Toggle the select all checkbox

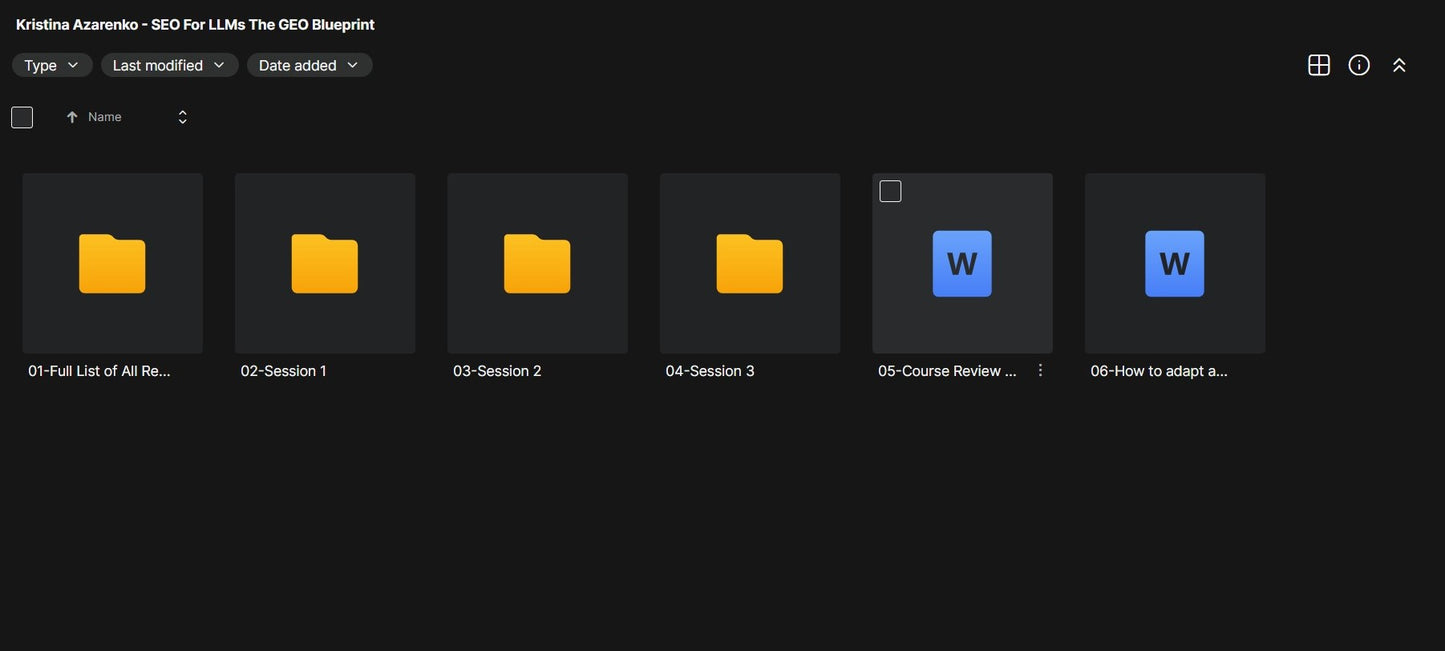pos(22,117)
